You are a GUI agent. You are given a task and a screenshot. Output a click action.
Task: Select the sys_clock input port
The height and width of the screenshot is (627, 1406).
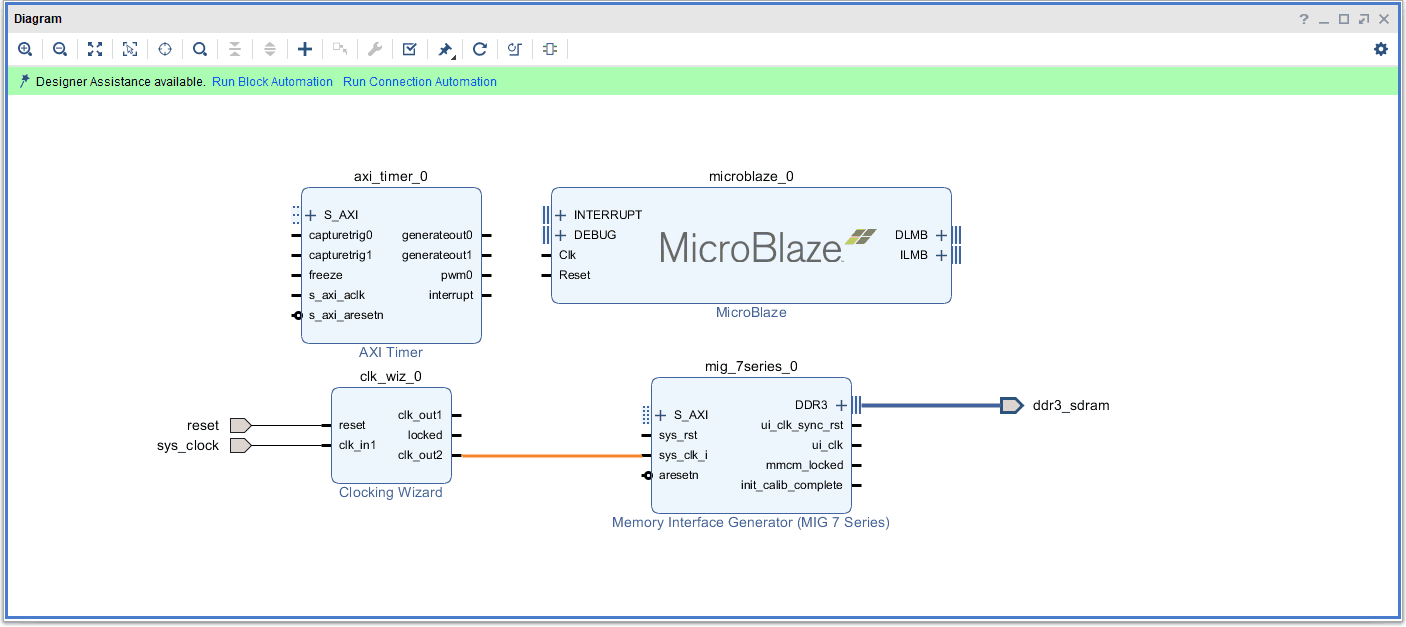click(x=239, y=446)
